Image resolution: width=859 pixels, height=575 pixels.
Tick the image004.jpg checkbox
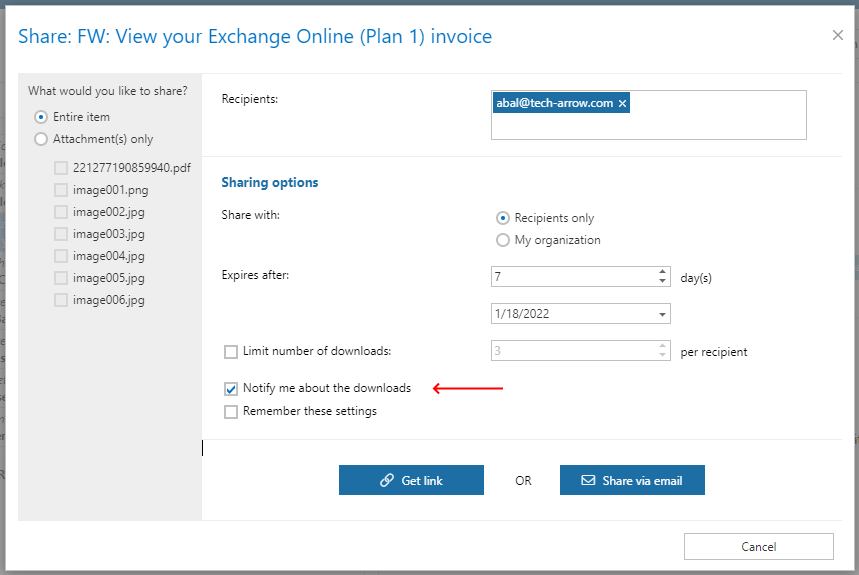coord(61,256)
